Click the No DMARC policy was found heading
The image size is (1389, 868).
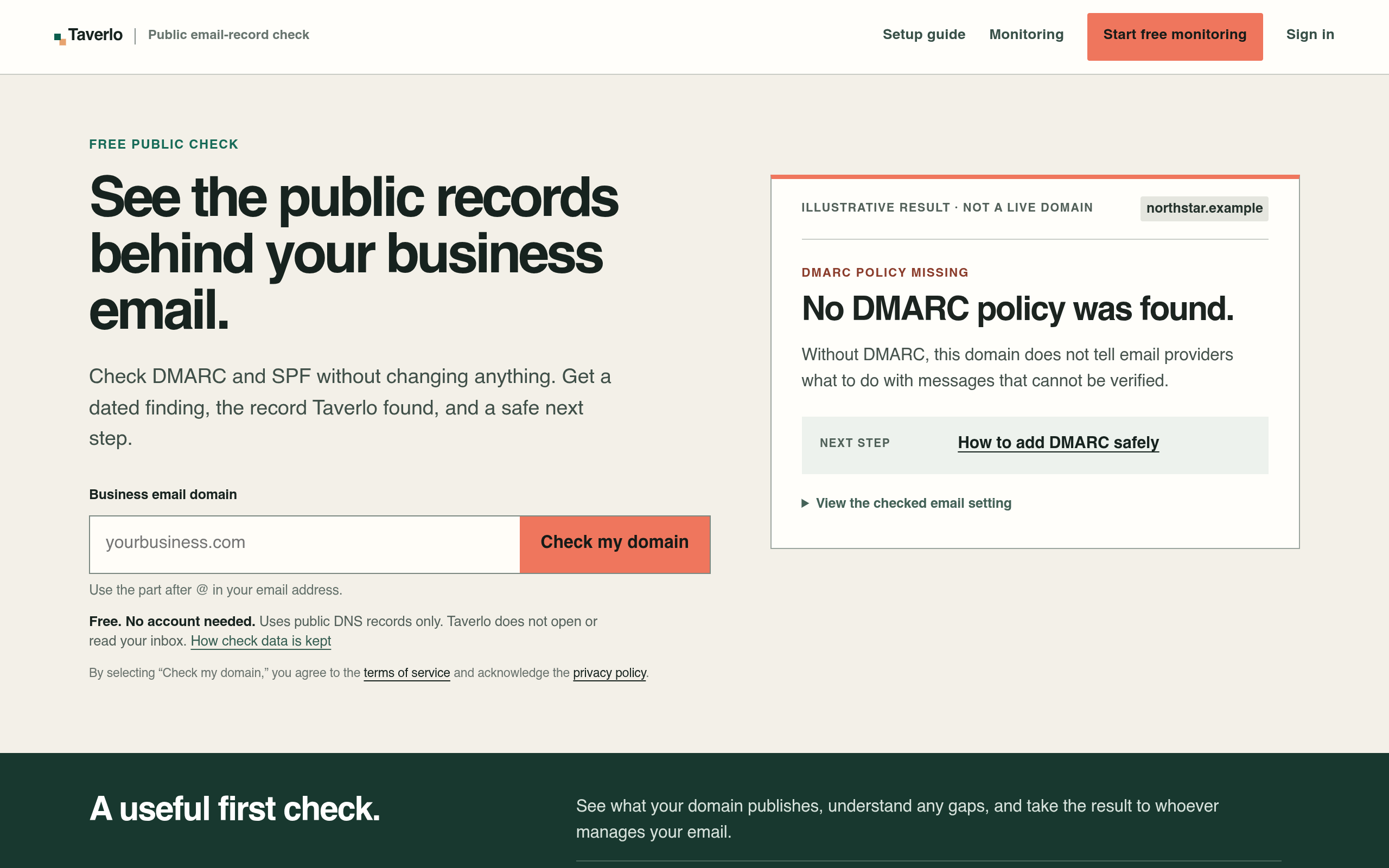click(x=1017, y=309)
